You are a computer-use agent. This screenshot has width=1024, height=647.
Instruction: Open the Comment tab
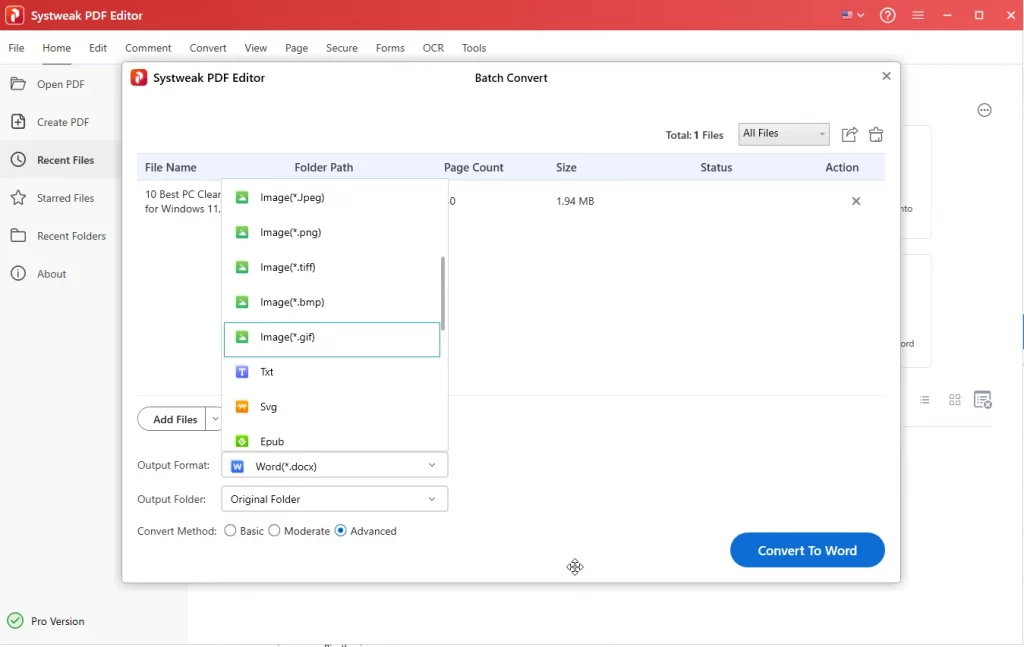point(148,48)
